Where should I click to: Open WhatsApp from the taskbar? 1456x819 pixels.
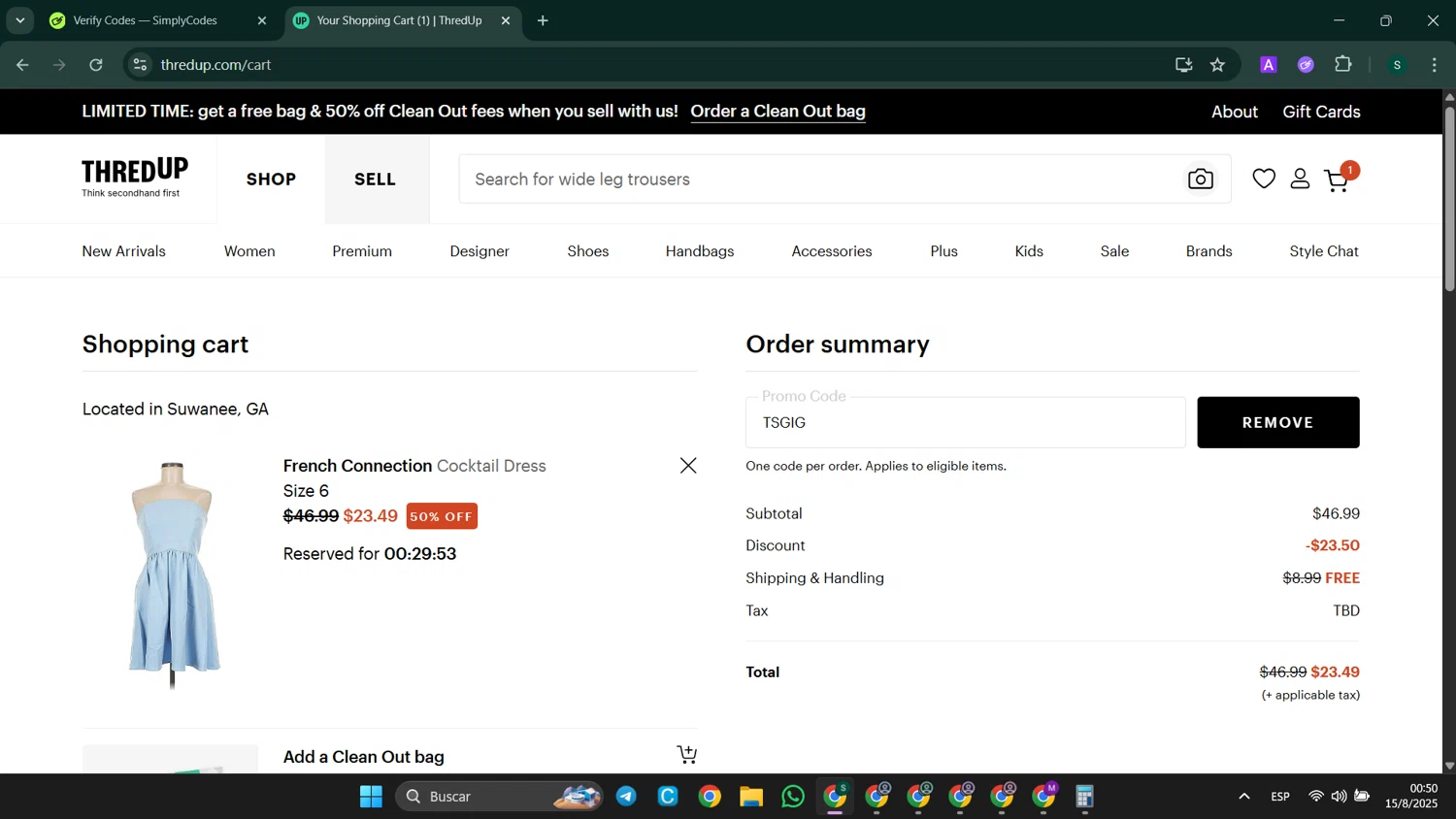pos(793,797)
